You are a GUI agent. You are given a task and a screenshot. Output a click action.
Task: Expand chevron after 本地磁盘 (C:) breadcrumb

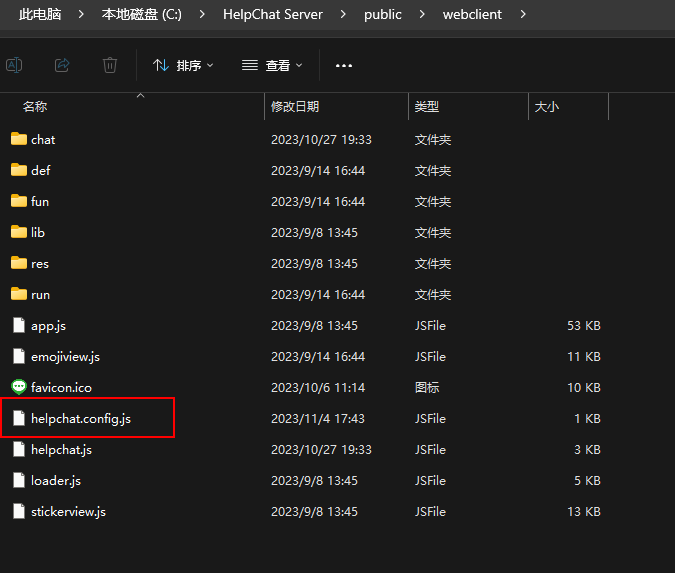click(x=202, y=15)
